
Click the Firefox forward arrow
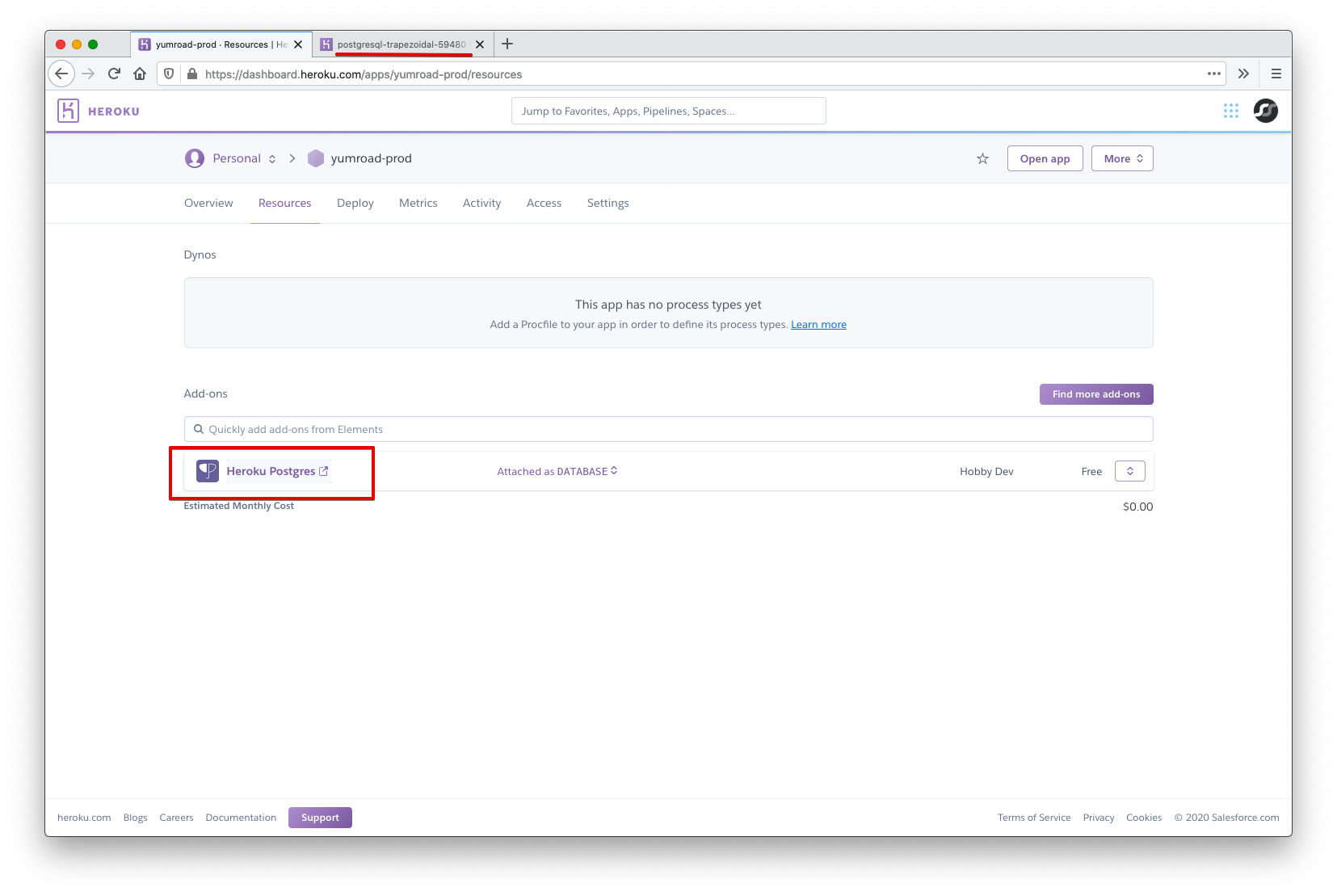tap(88, 74)
